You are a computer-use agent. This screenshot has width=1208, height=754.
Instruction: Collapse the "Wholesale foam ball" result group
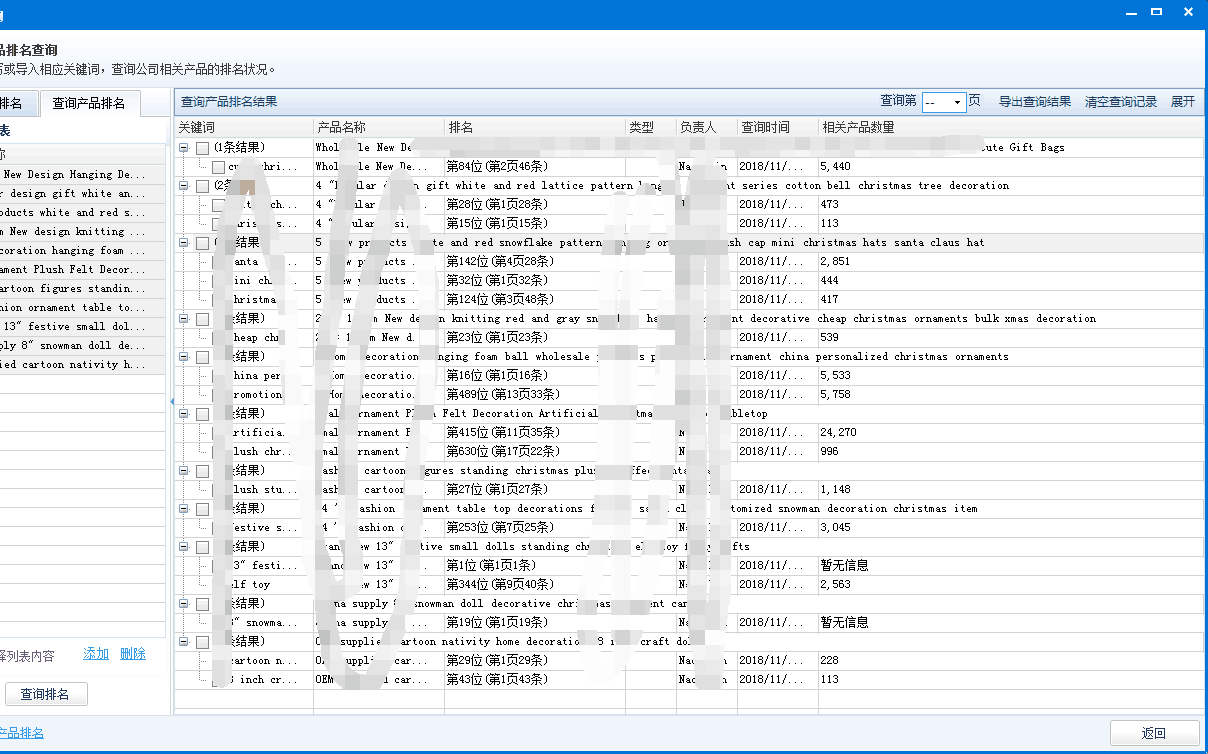click(184, 357)
